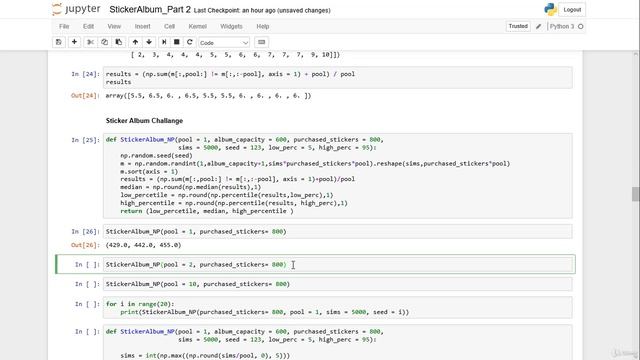Cut selected cells with scissors icon
The width and height of the screenshot is (640, 360).
91,42
